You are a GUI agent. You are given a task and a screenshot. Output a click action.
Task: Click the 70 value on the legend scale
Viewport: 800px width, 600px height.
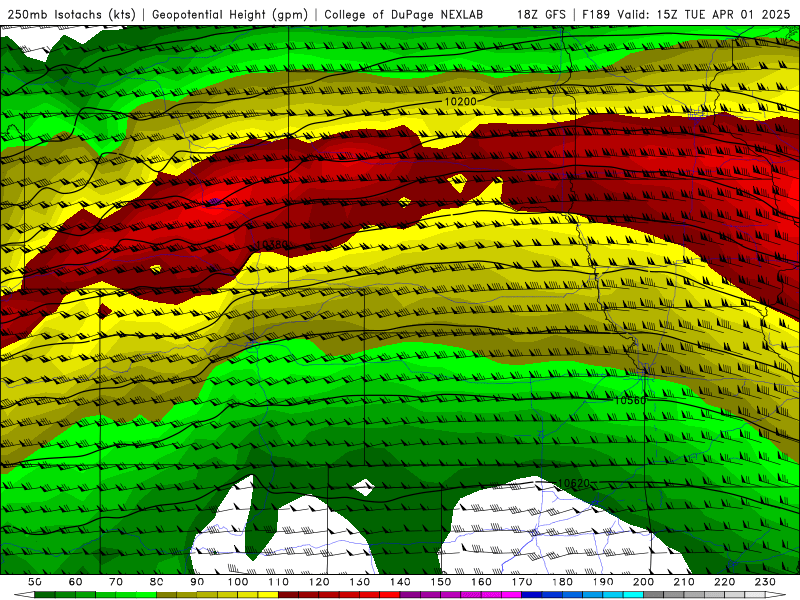click(116, 582)
